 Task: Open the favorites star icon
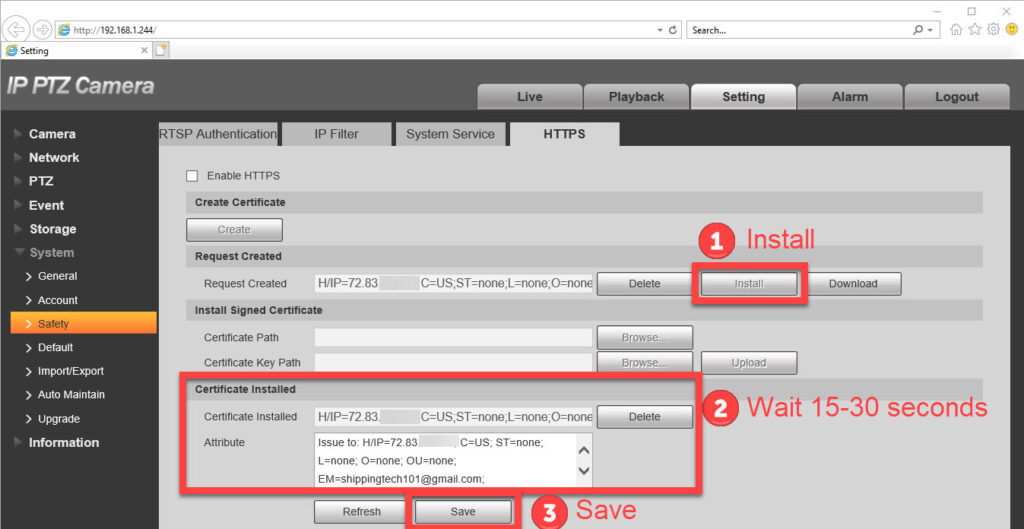click(976, 30)
